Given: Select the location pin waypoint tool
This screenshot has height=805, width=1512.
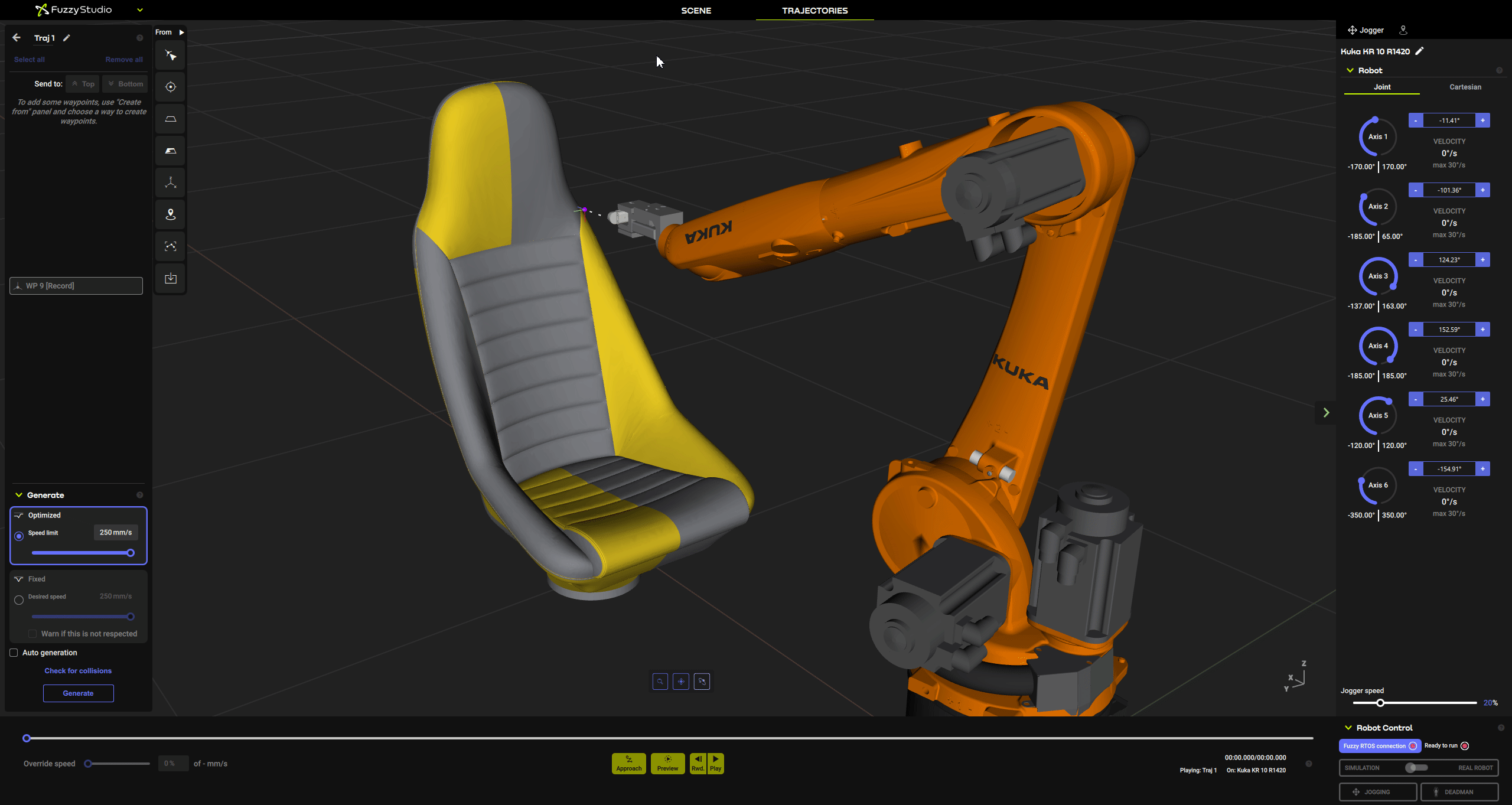Looking at the screenshot, I should 171,214.
